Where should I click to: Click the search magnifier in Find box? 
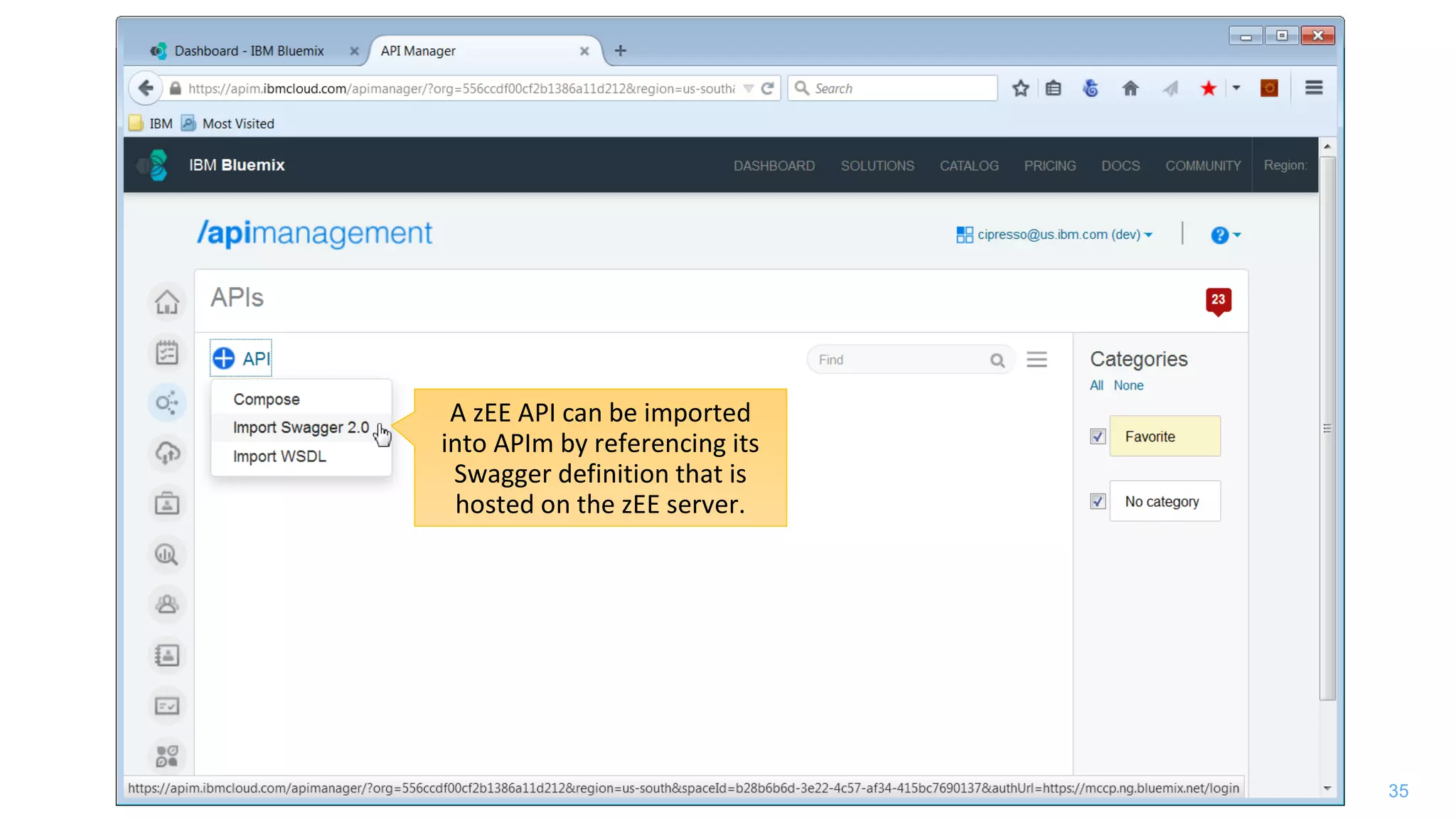point(997,360)
